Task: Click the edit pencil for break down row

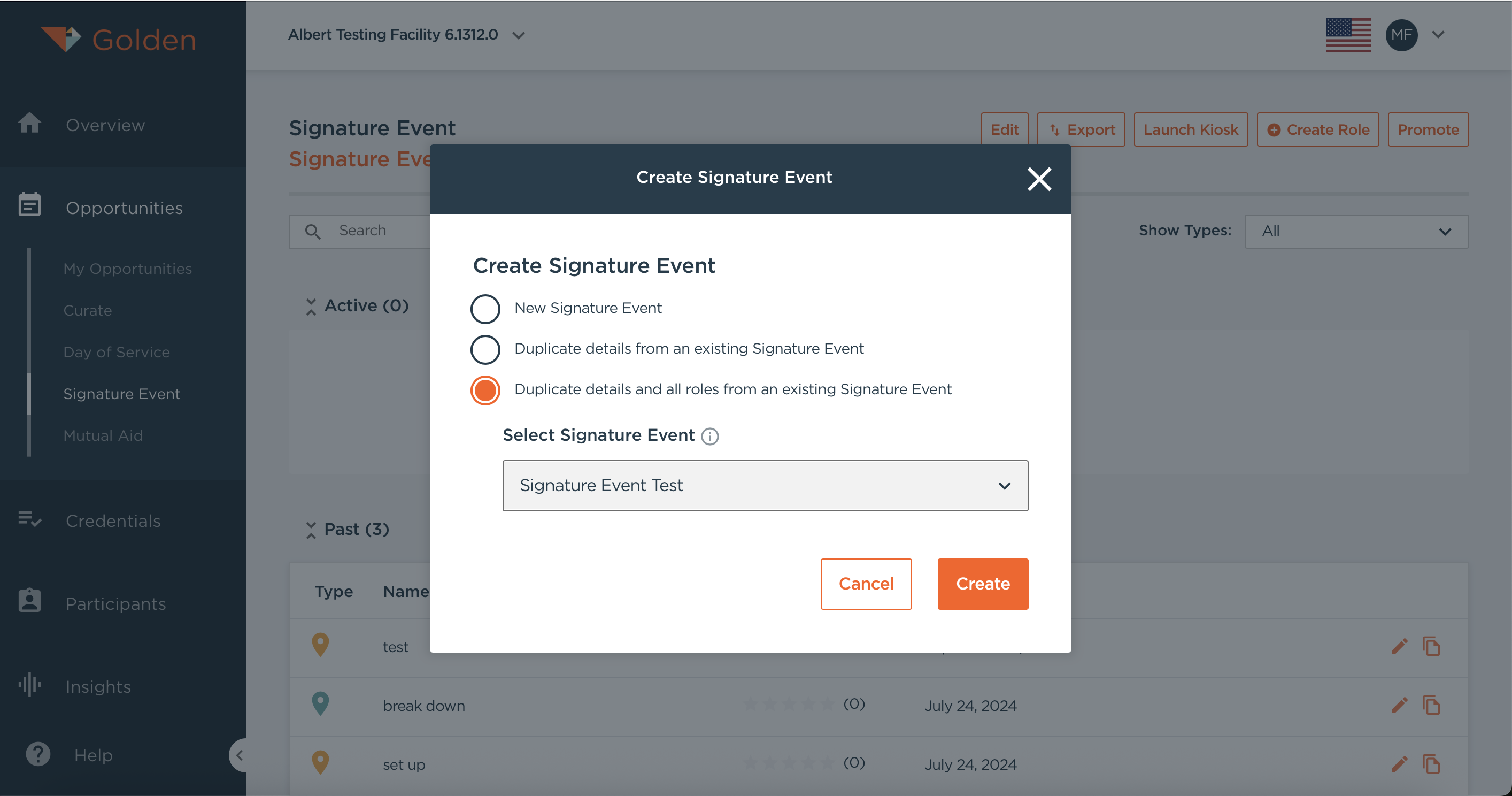Action: click(x=1399, y=705)
